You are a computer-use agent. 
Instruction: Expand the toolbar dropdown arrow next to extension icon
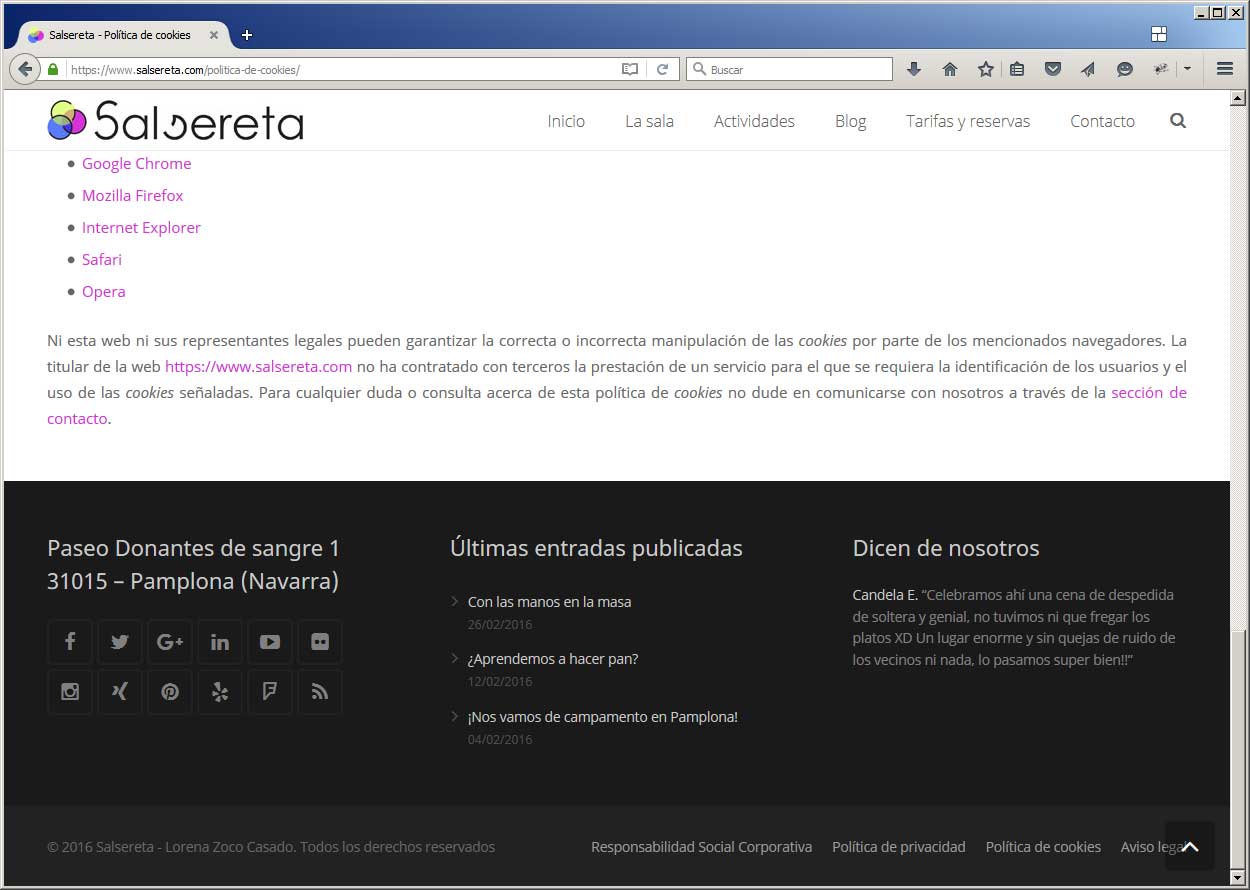coord(1187,69)
